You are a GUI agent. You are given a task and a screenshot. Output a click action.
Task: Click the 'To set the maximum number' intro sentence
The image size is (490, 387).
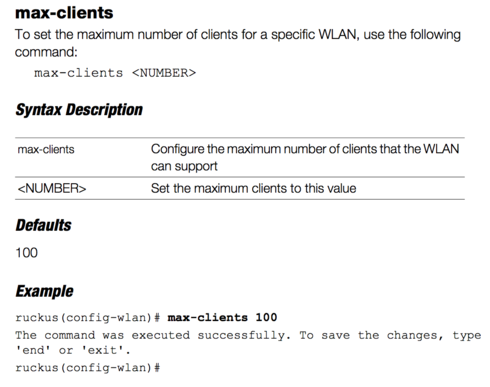pos(238,43)
